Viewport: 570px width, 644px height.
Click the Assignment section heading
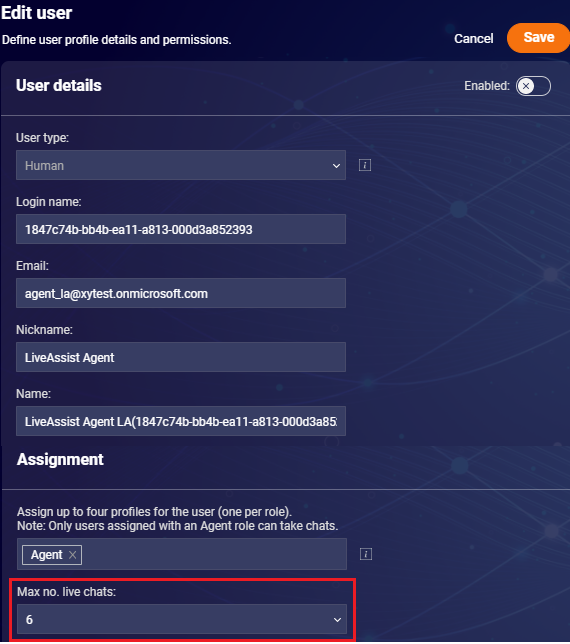tap(60, 459)
